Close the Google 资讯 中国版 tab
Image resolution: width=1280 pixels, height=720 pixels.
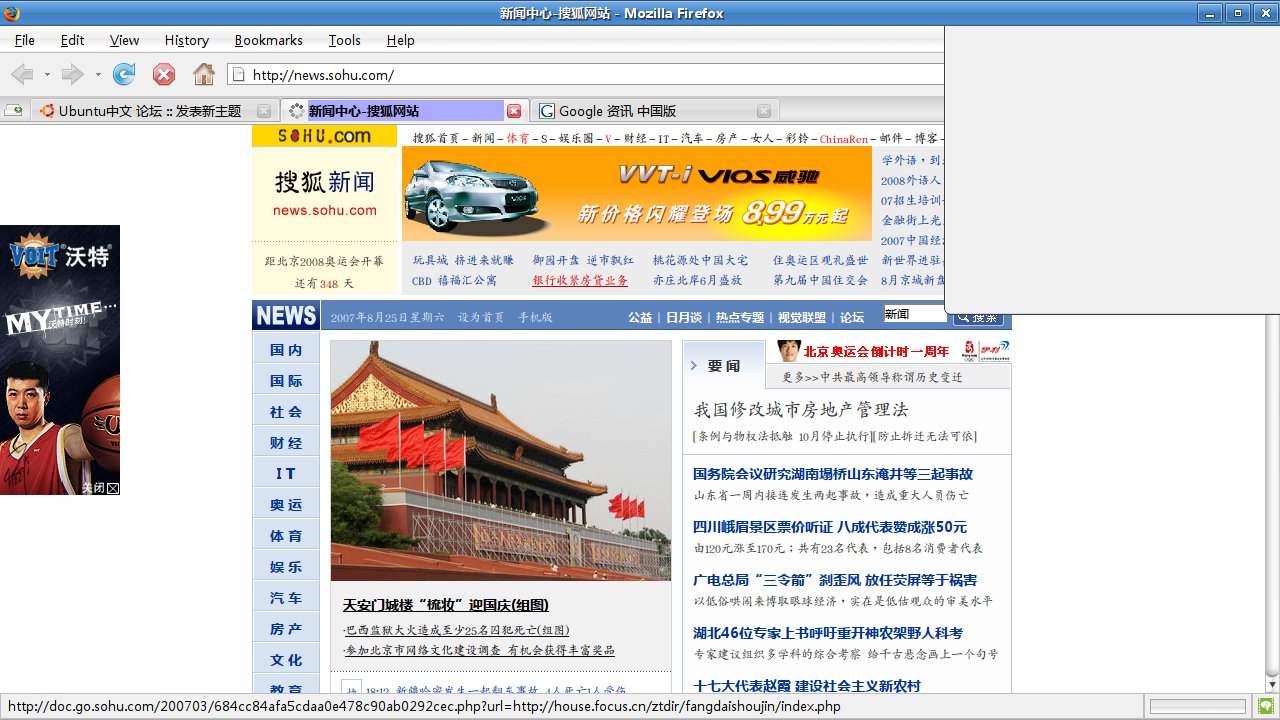pyautogui.click(x=764, y=111)
